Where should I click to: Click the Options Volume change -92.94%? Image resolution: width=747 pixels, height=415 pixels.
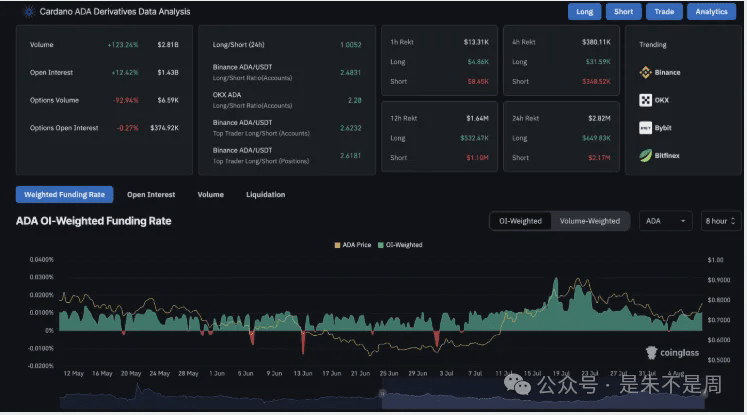click(x=126, y=100)
